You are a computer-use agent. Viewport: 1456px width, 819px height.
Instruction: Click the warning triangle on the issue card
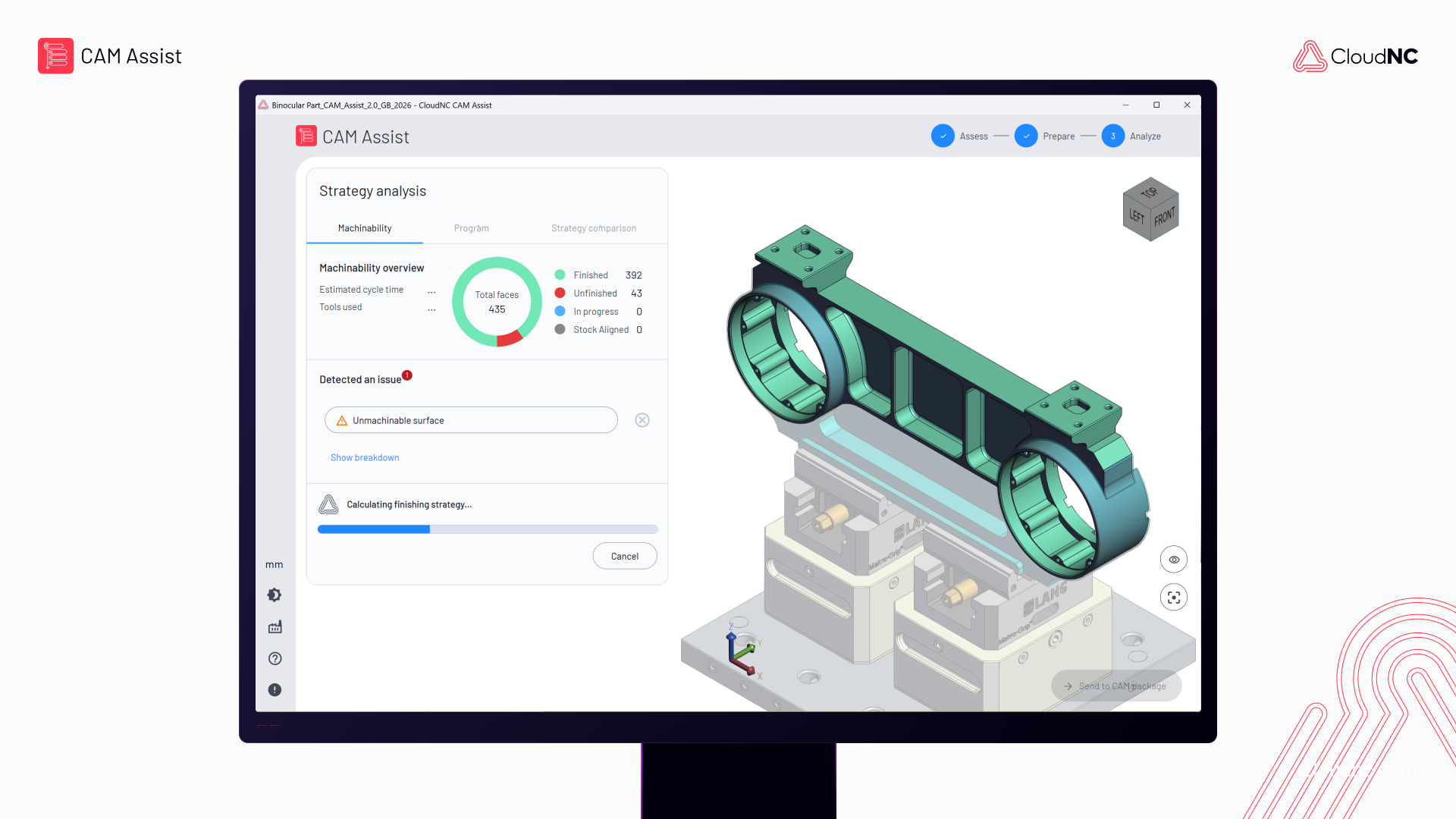click(340, 419)
